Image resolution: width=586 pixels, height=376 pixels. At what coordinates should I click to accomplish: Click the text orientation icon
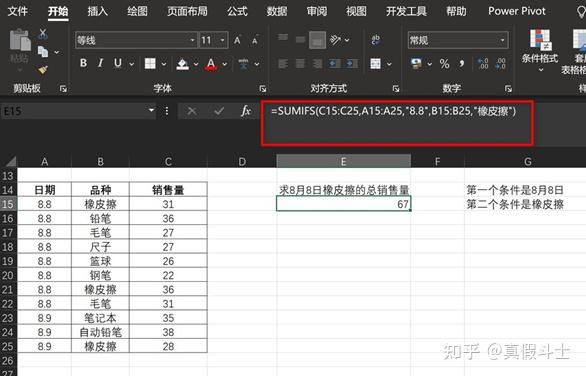pos(335,40)
